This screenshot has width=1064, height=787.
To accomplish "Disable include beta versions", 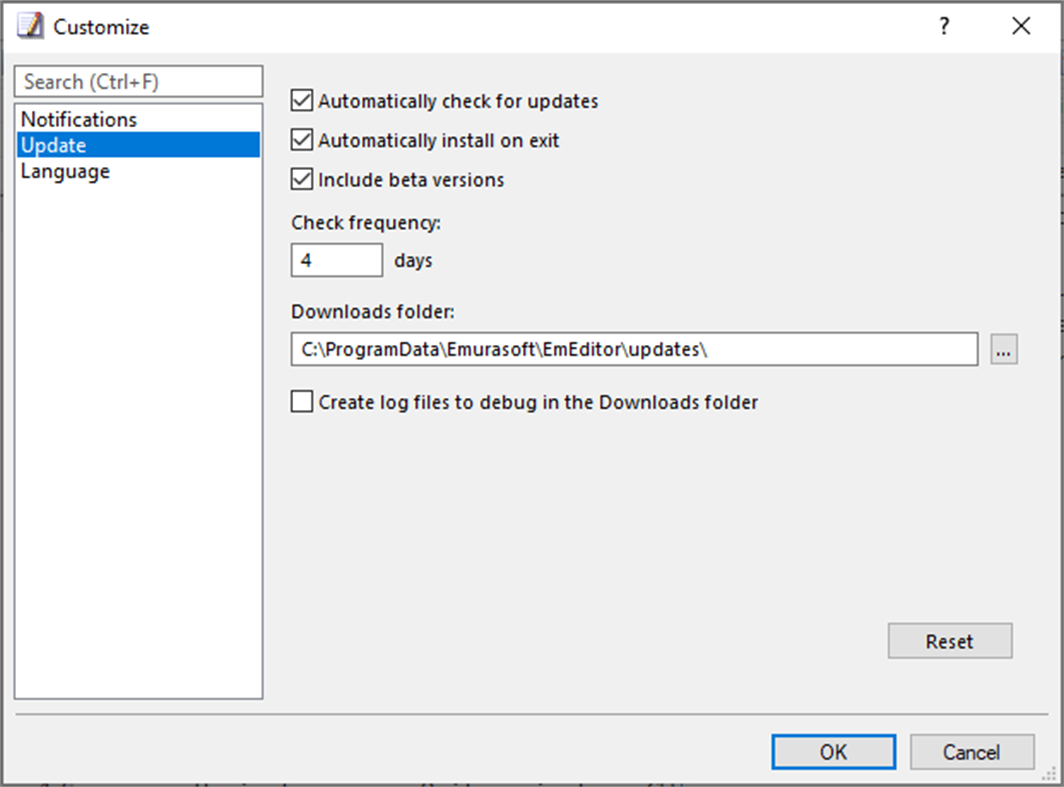I will point(300,179).
